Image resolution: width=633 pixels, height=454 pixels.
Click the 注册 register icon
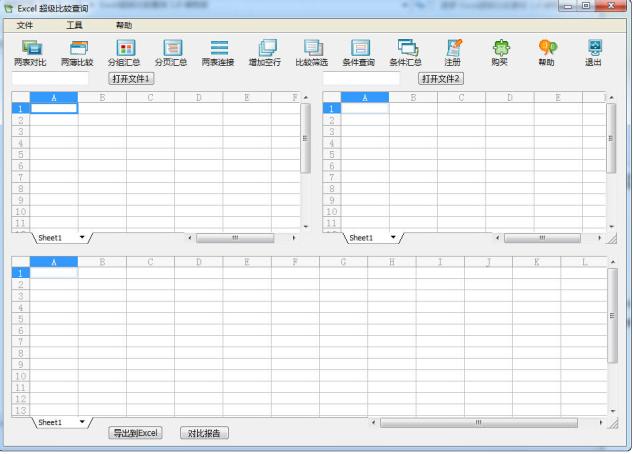tap(453, 53)
